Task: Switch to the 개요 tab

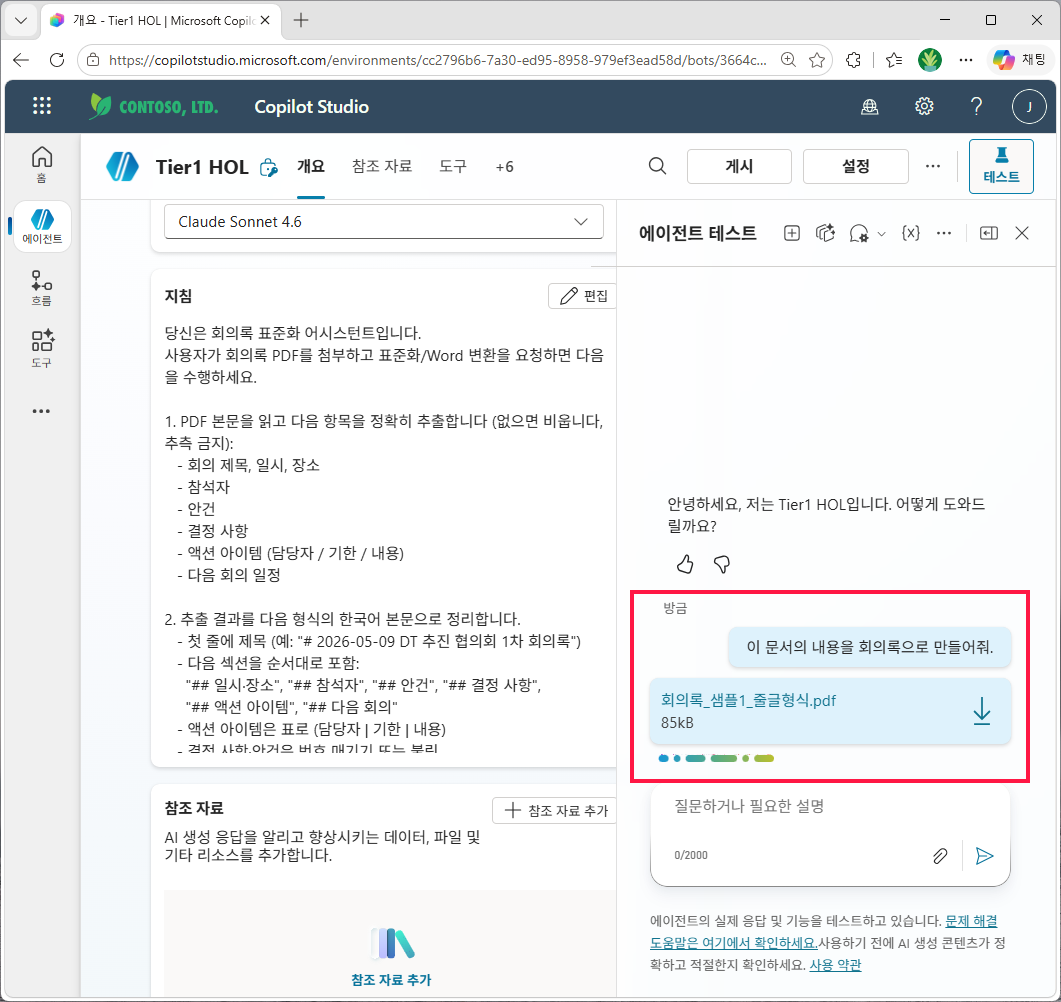Action: [311, 166]
